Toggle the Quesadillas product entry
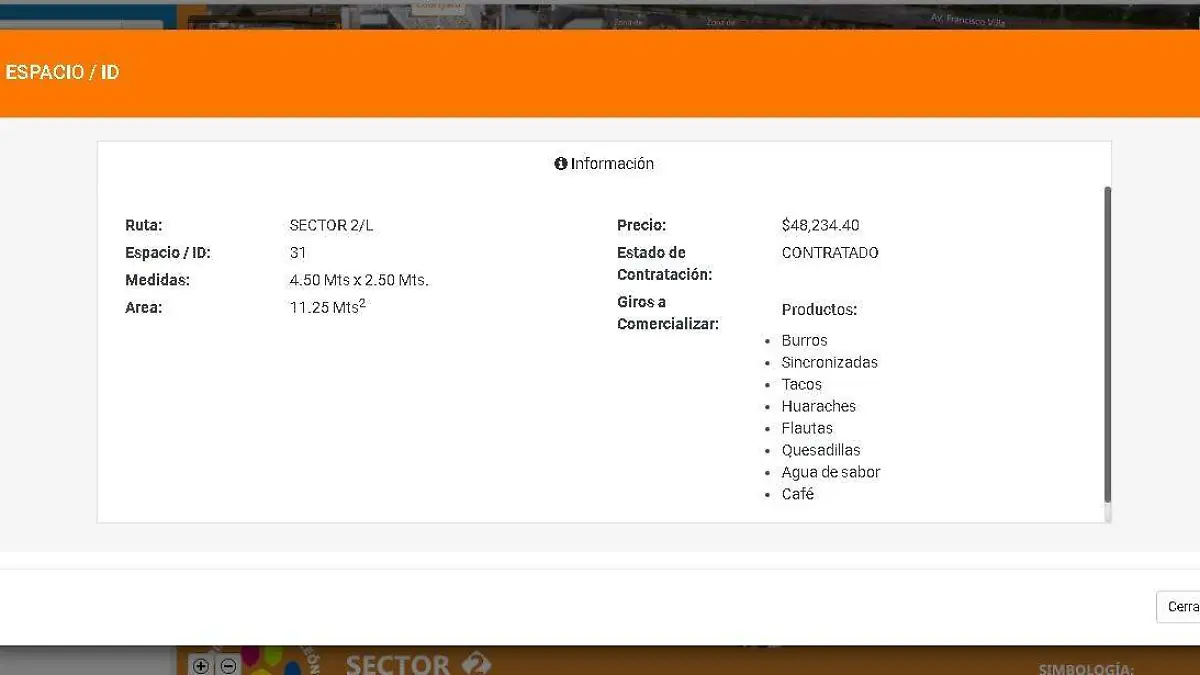This screenshot has width=1200, height=675. click(x=821, y=450)
